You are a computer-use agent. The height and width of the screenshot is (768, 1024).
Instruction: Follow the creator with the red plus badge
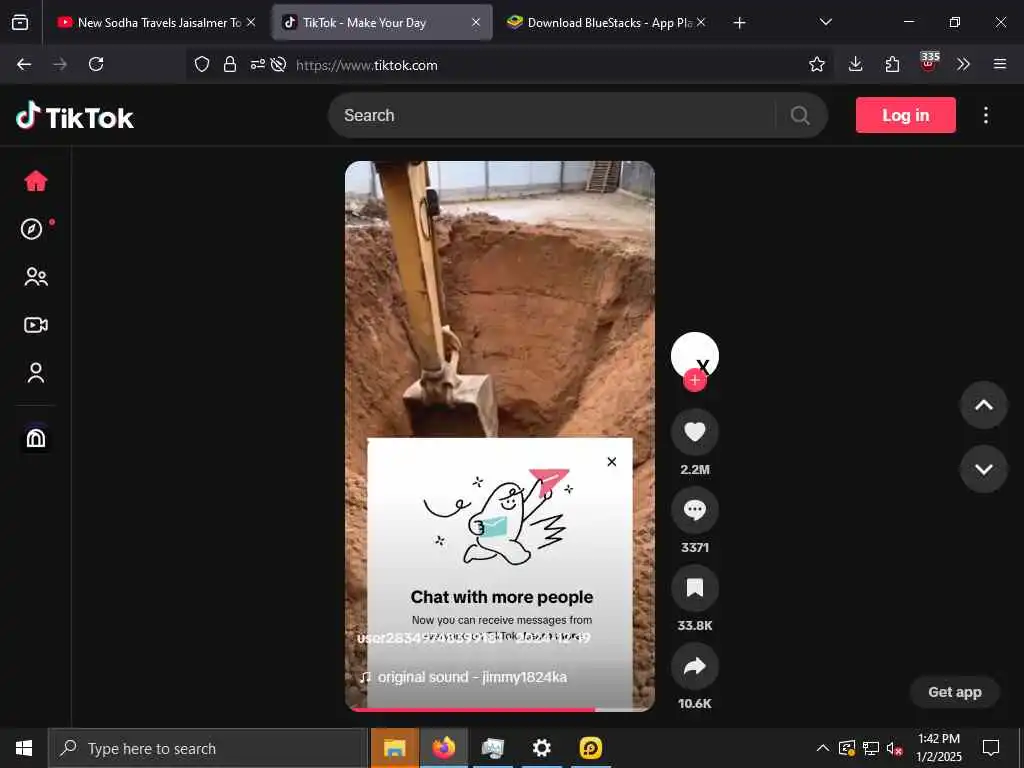(x=695, y=381)
